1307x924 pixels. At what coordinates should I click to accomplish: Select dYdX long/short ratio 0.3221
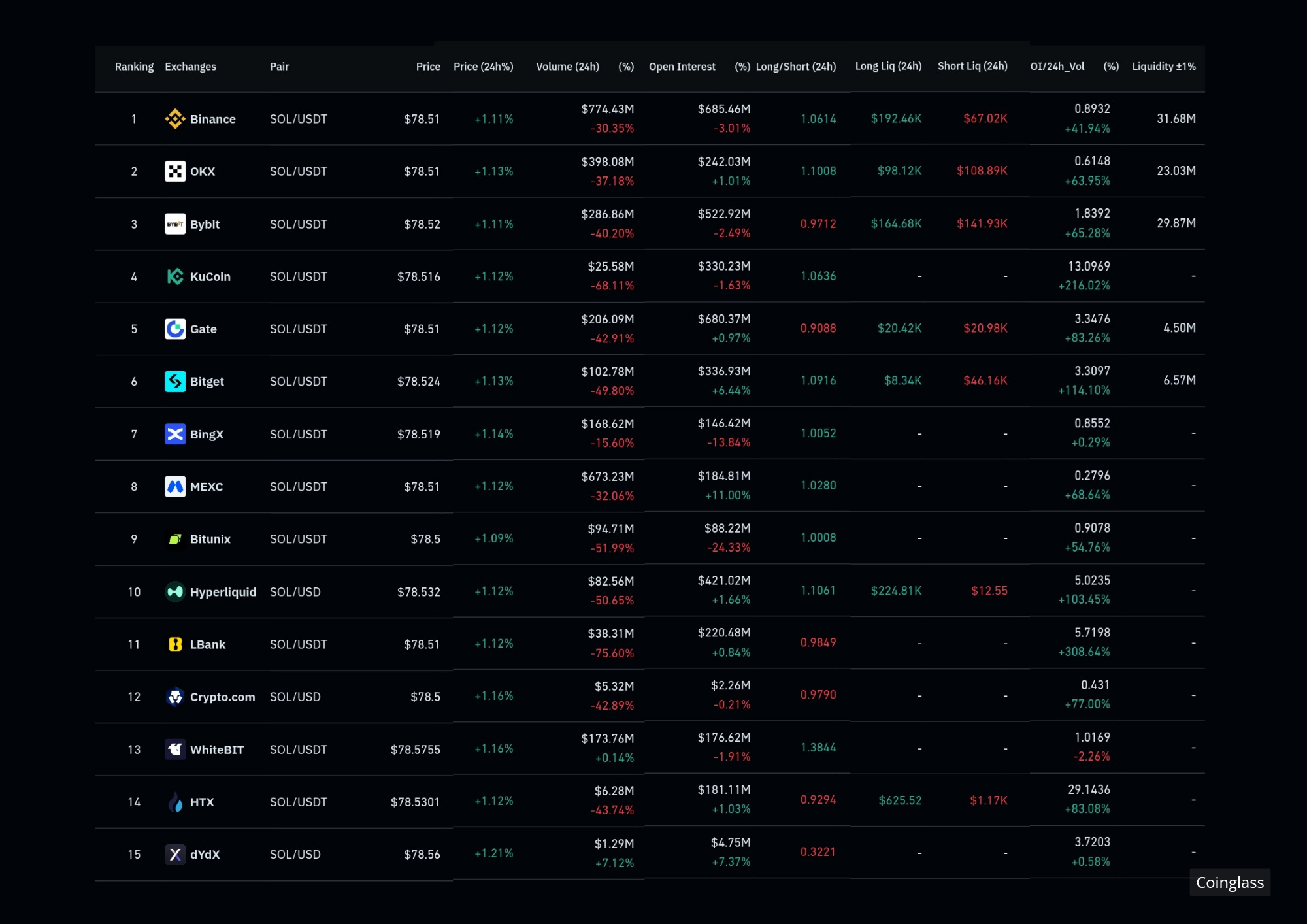(x=818, y=852)
